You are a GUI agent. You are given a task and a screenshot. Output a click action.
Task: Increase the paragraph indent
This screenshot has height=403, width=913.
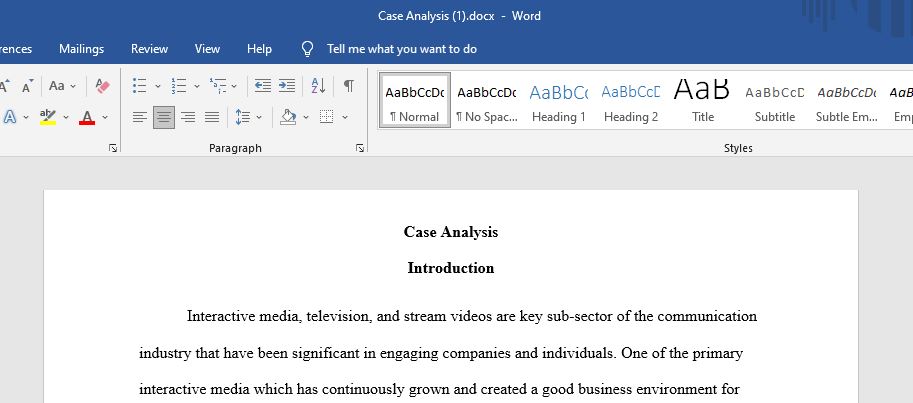point(286,86)
